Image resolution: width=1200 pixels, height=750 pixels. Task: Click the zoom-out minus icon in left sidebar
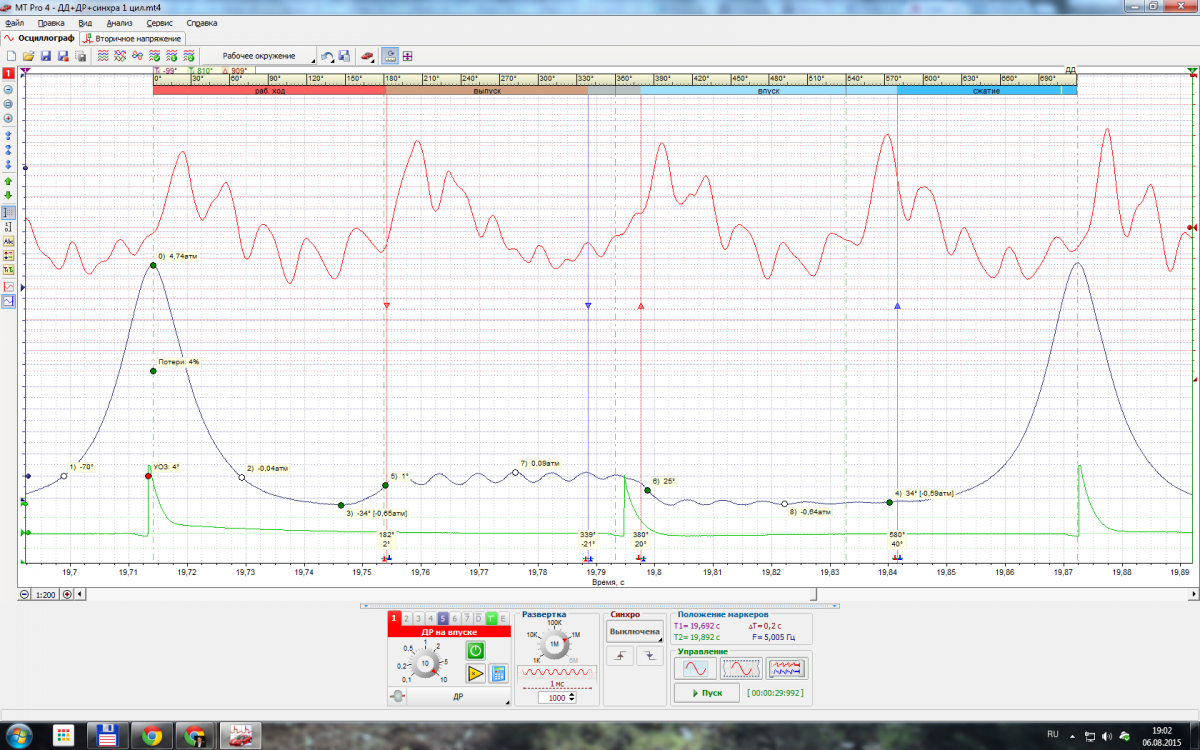[x=8, y=89]
